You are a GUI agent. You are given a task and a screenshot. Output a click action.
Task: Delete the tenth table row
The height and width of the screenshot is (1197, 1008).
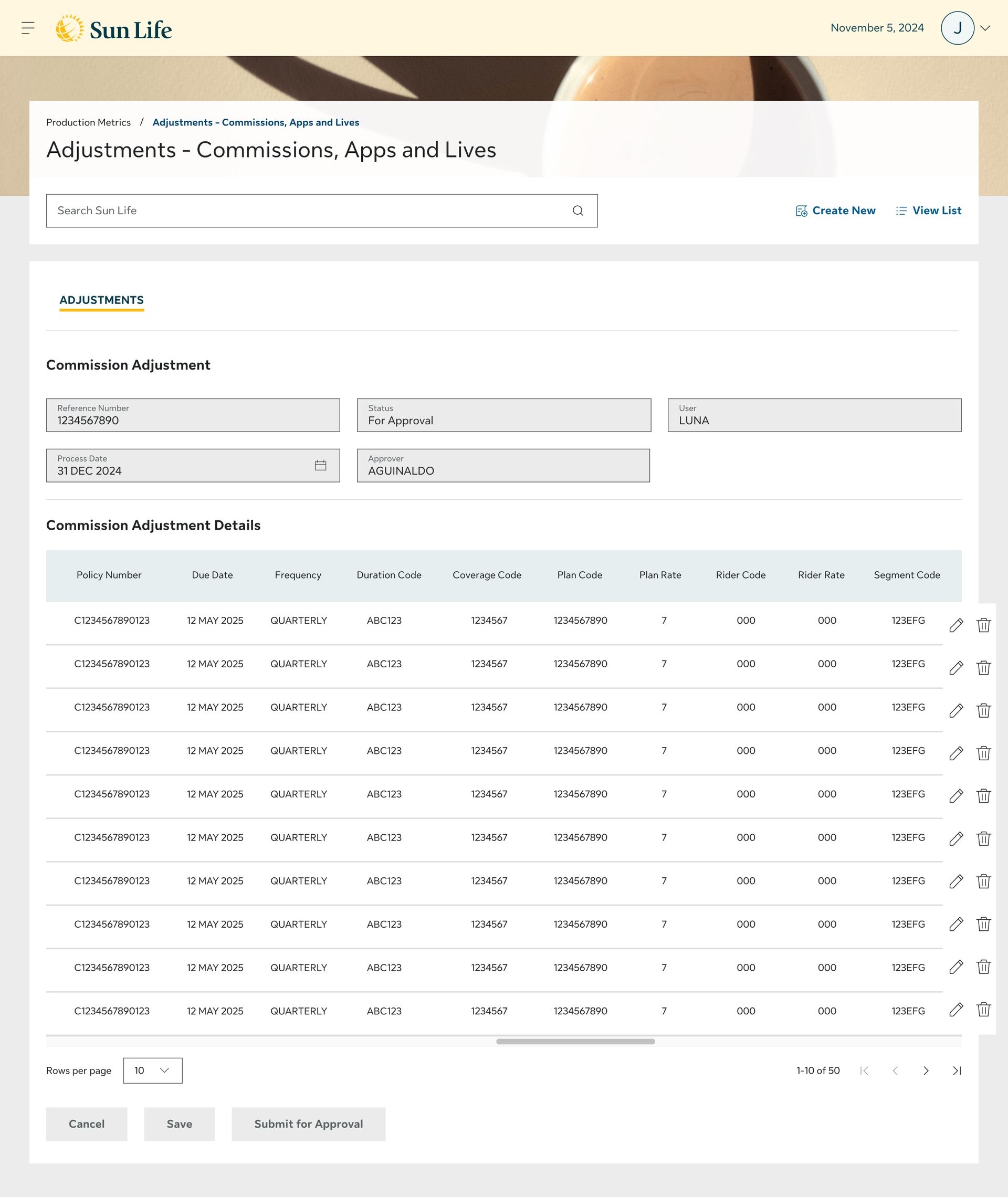point(983,1009)
